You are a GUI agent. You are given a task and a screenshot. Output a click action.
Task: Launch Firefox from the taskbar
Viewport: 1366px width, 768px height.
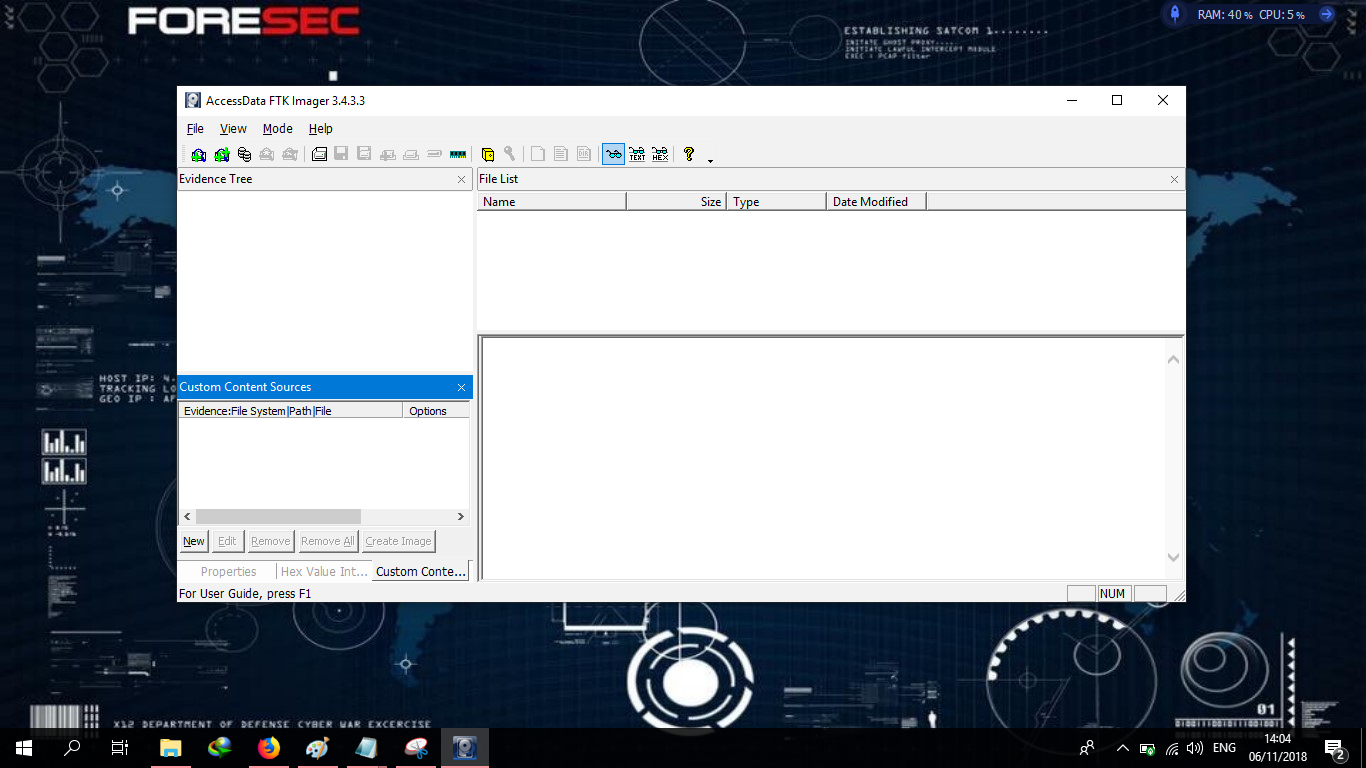click(269, 748)
